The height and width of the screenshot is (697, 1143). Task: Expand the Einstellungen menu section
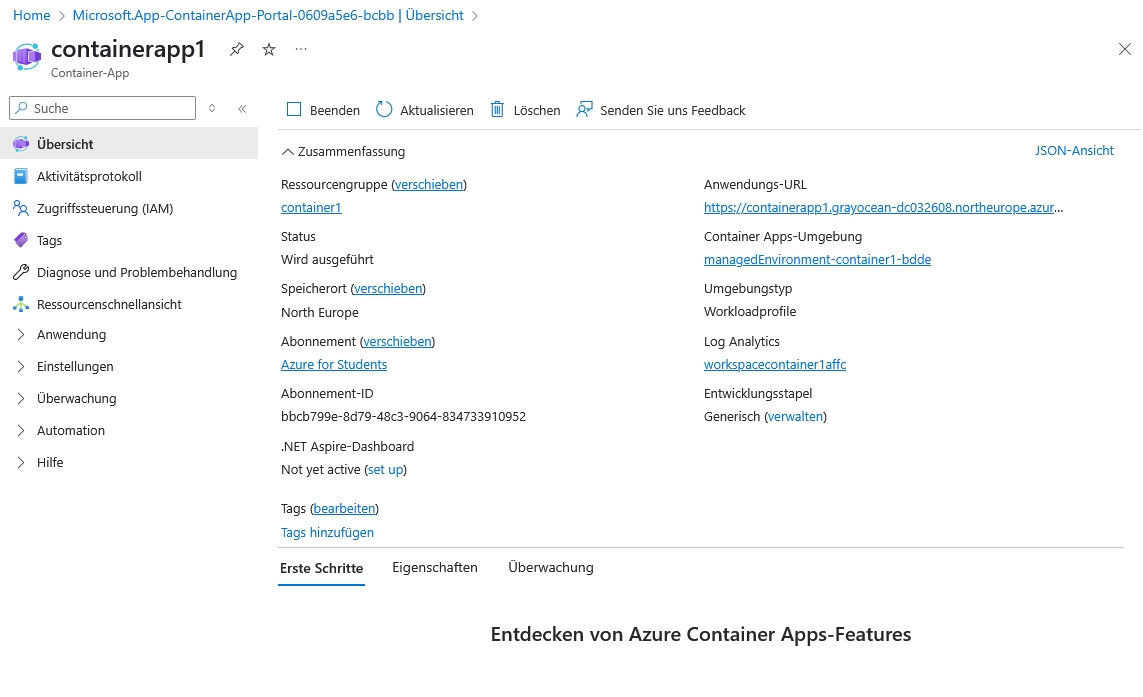coord(75,367)
